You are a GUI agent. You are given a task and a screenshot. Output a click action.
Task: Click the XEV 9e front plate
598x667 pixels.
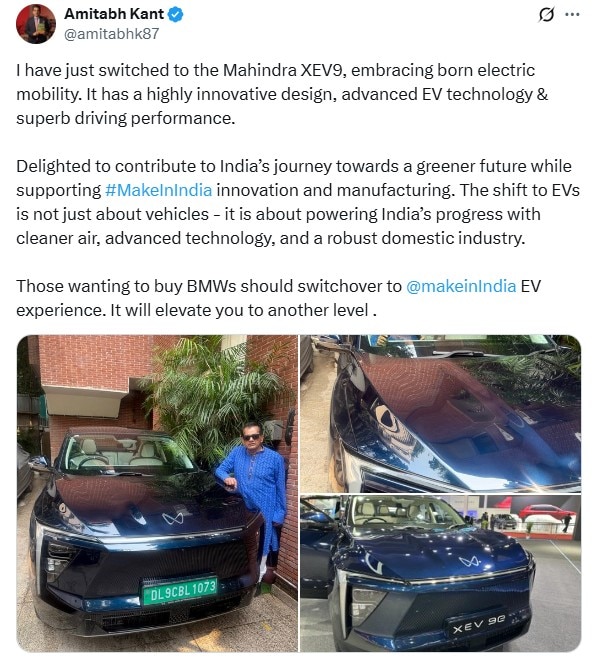tap(479, 624)
